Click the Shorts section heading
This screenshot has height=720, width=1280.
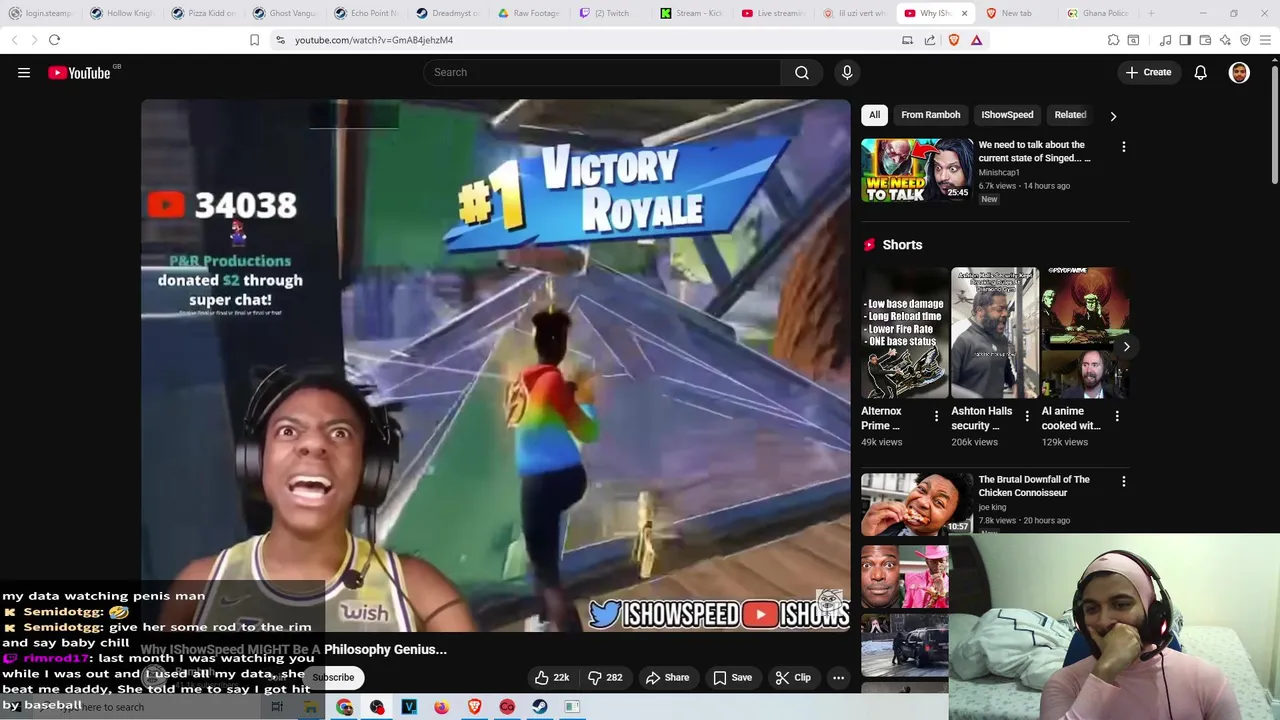[902, 245]
